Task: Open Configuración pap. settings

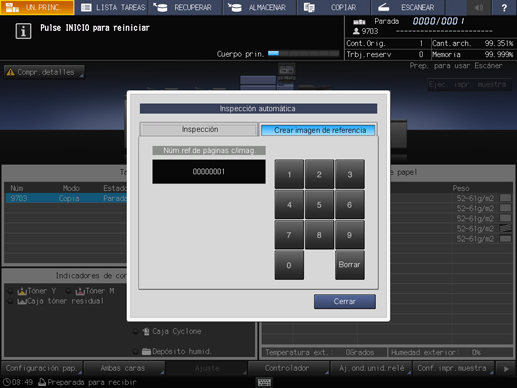Action: click(x=42, y=368)
